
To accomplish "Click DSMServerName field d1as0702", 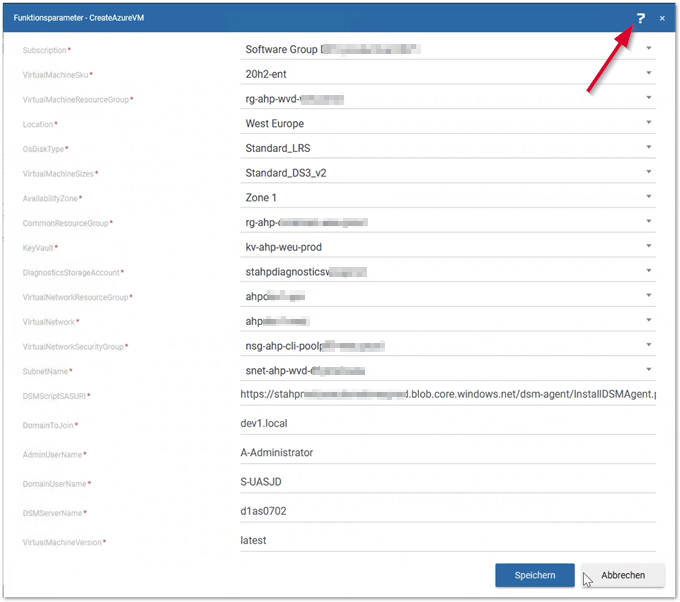I will click(x=448, y=511).
